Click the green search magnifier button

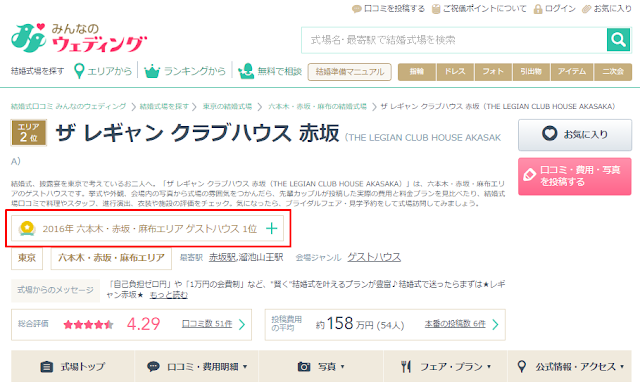(x=618, y=40)
